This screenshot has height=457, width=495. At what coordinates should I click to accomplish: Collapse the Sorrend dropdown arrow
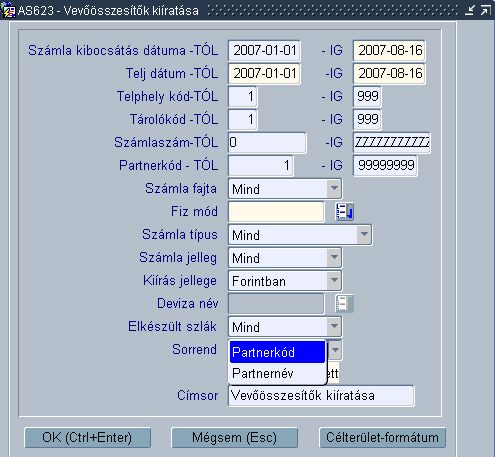click(335, 350)
